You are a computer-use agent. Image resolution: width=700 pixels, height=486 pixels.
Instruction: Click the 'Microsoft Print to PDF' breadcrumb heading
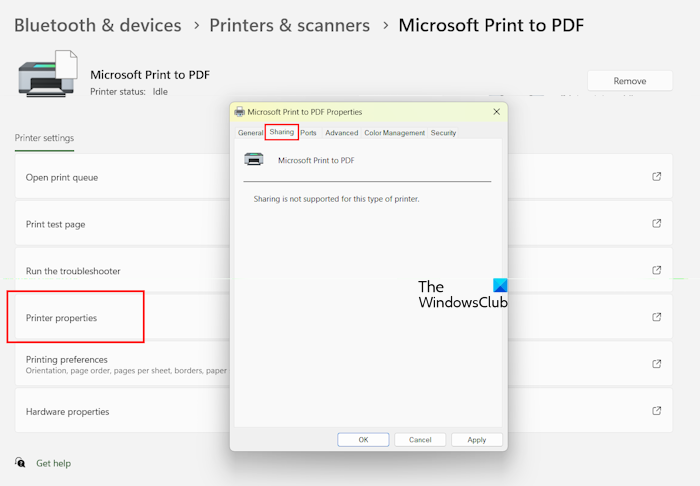point(491,25)
